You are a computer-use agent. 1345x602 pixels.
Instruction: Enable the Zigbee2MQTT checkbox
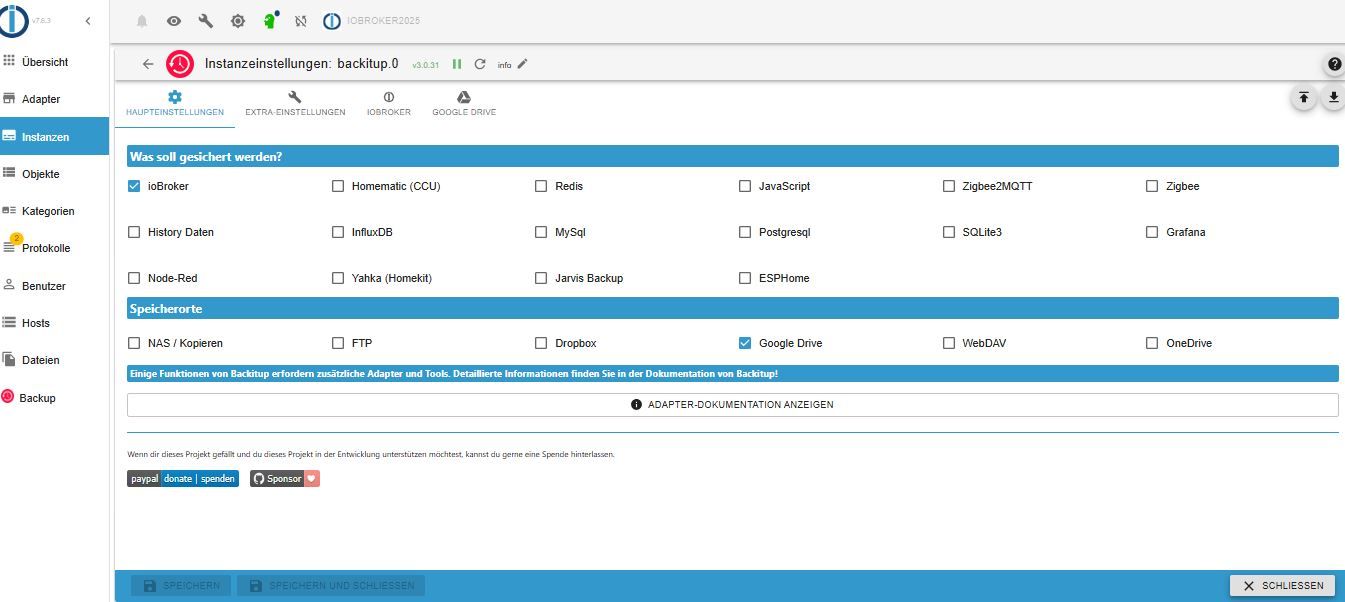pos(949,186)
